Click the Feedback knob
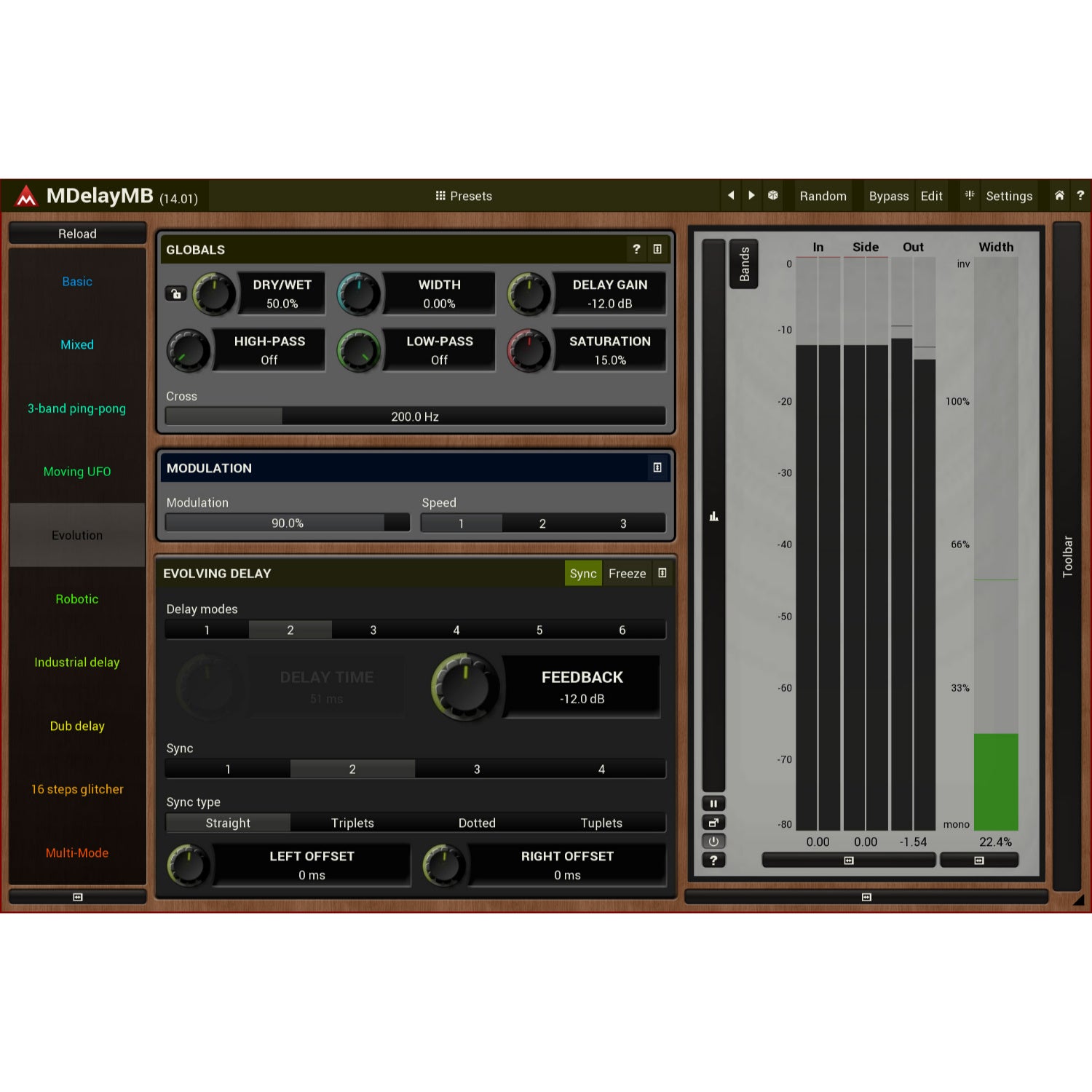The image size is (1092, 1092). pyautogui.click(x=466, y=687)
